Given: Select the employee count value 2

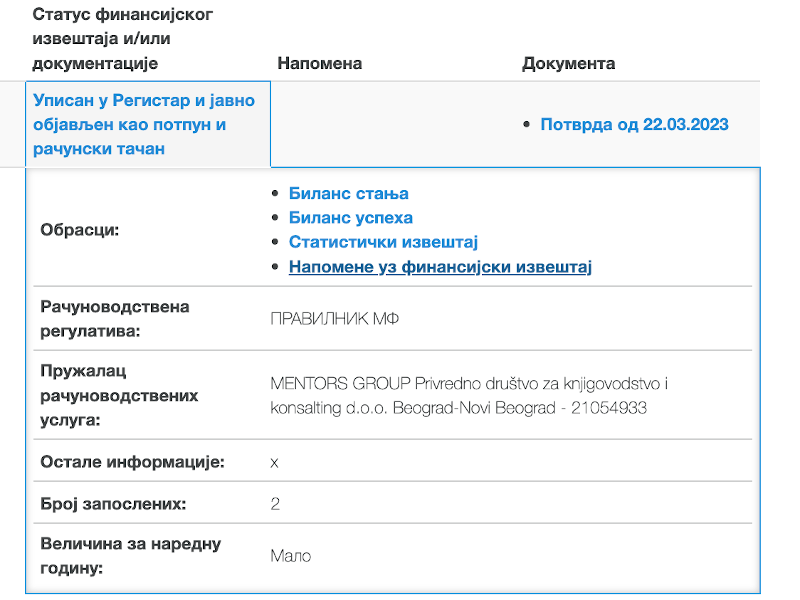Looking at the screenshot, I should [x=274, y=502].
